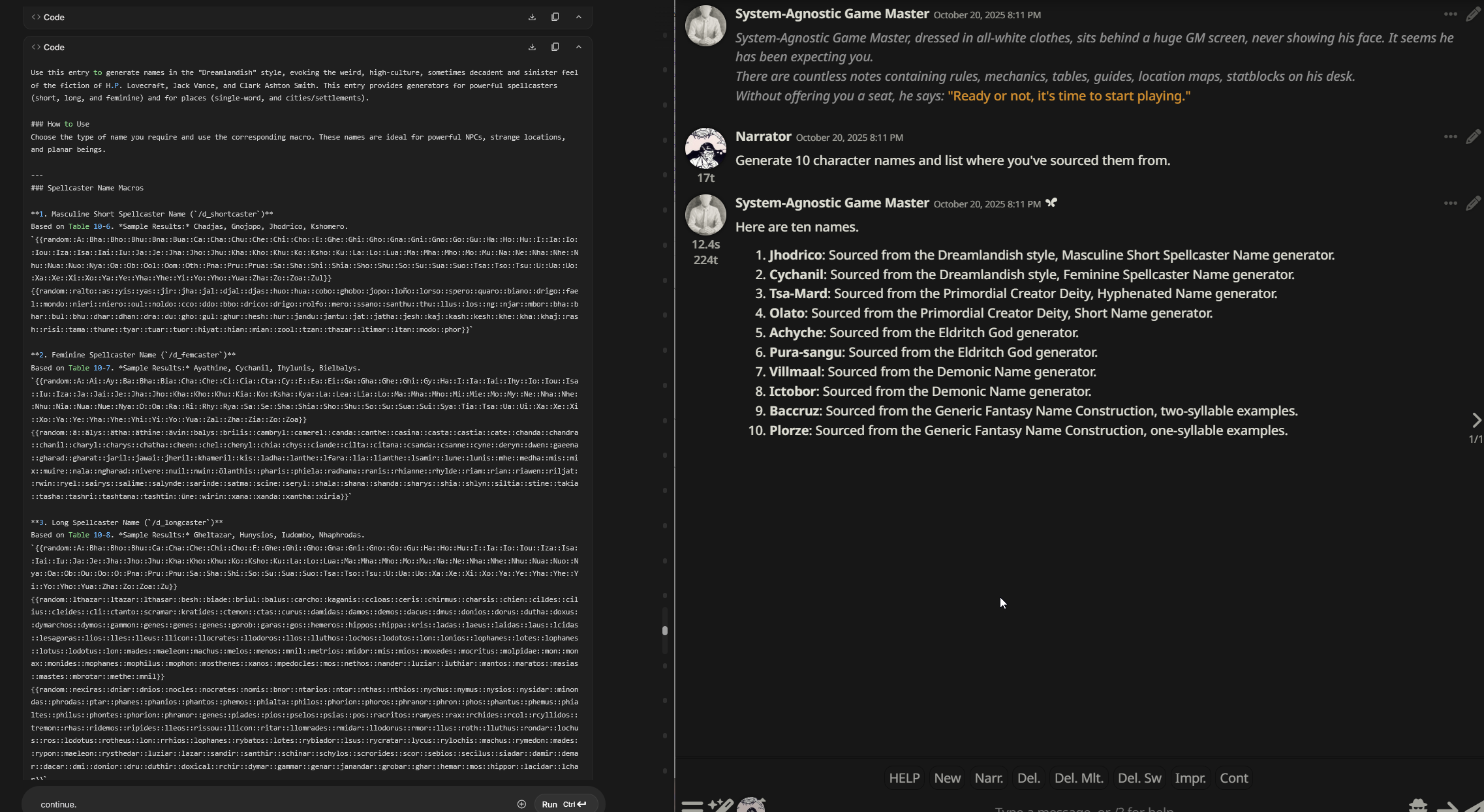Viewport: 1484px width, 812px height.
Task: Edit the Narrator message with pencil icon
Action: pyautogui.click(x=1472, y=137)
